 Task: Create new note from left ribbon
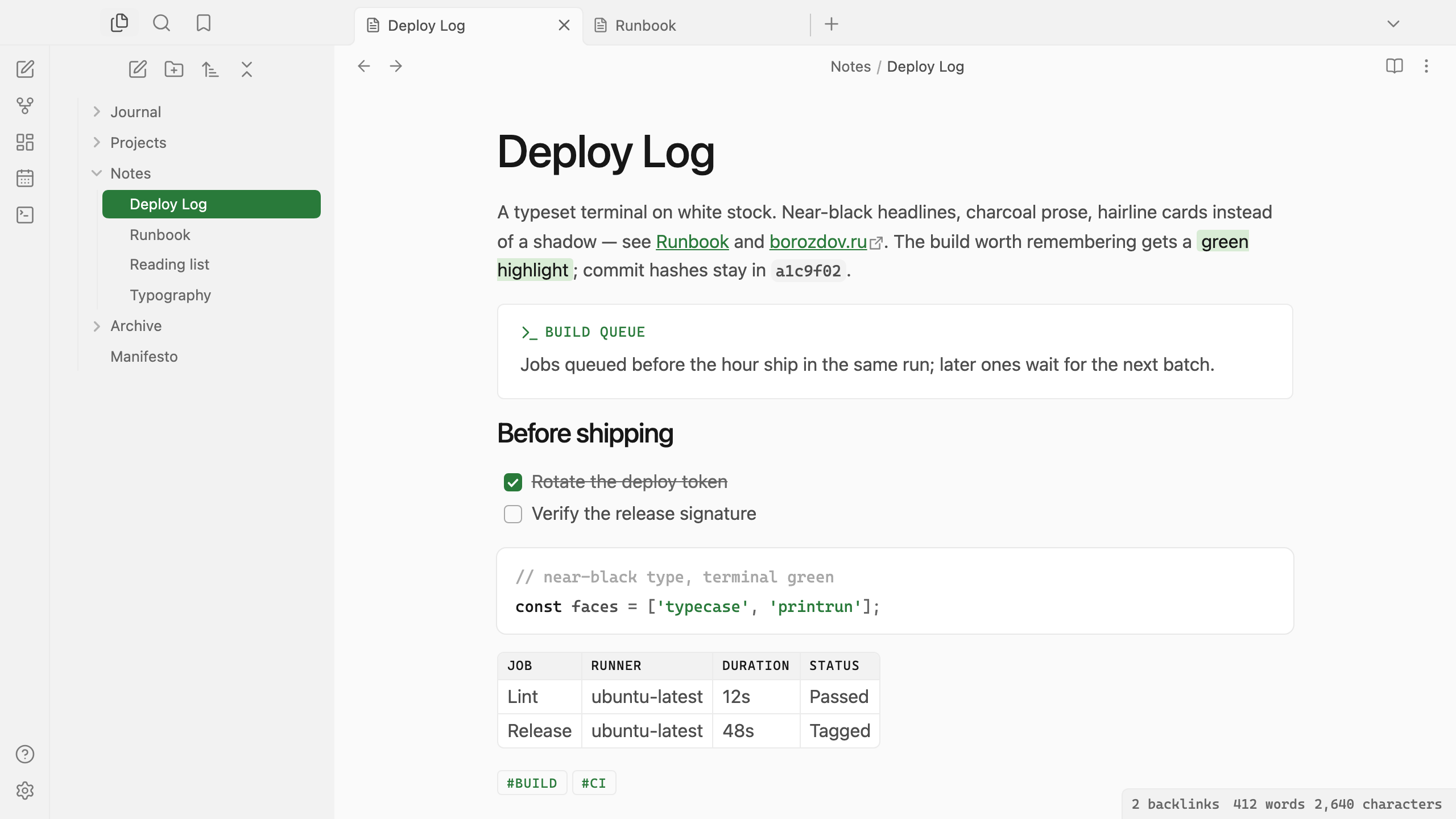25,69
